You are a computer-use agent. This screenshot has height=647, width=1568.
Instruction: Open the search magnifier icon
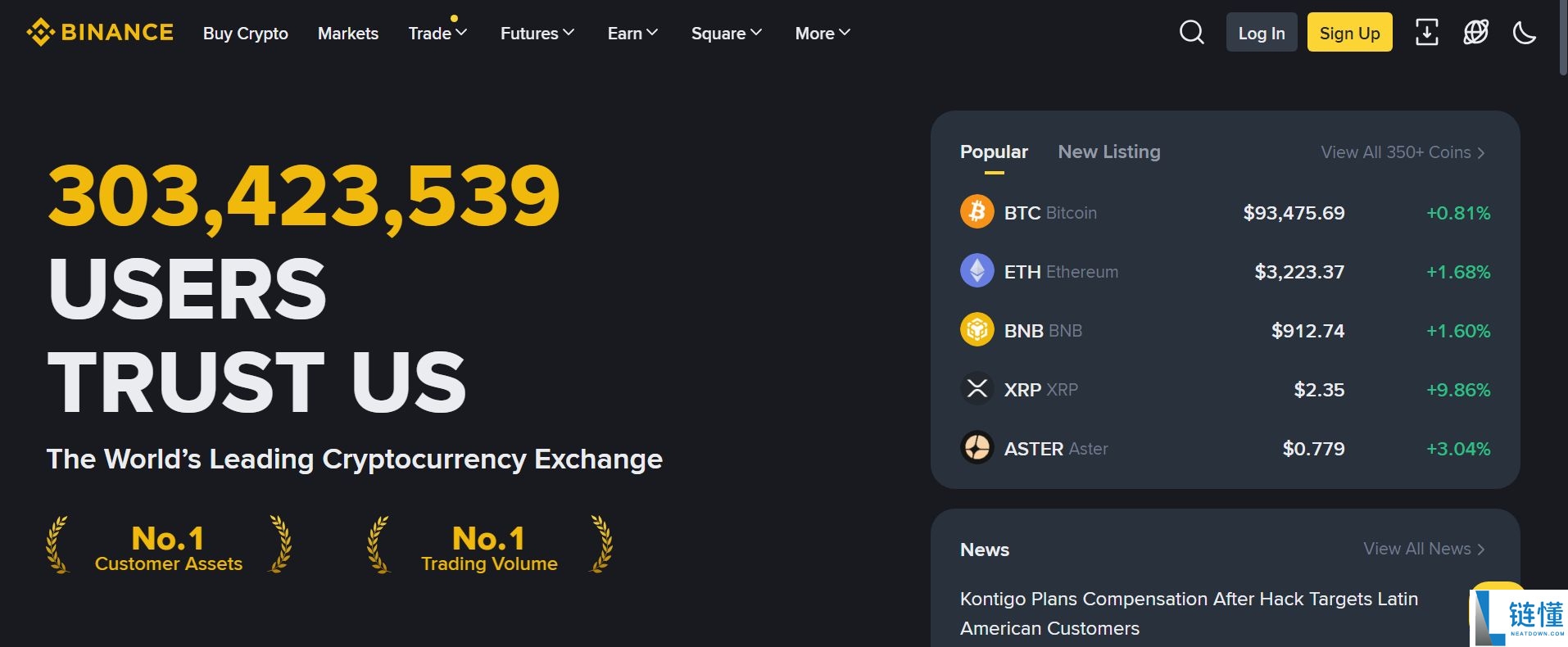tap(1192, 33)
